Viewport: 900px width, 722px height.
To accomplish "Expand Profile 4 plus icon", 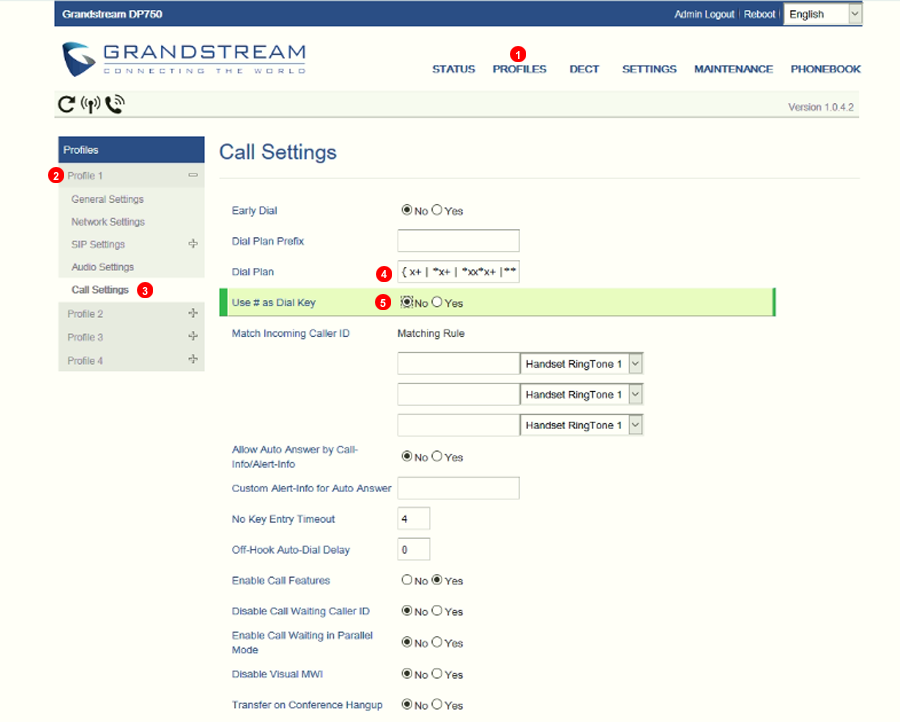I will 193,359.
